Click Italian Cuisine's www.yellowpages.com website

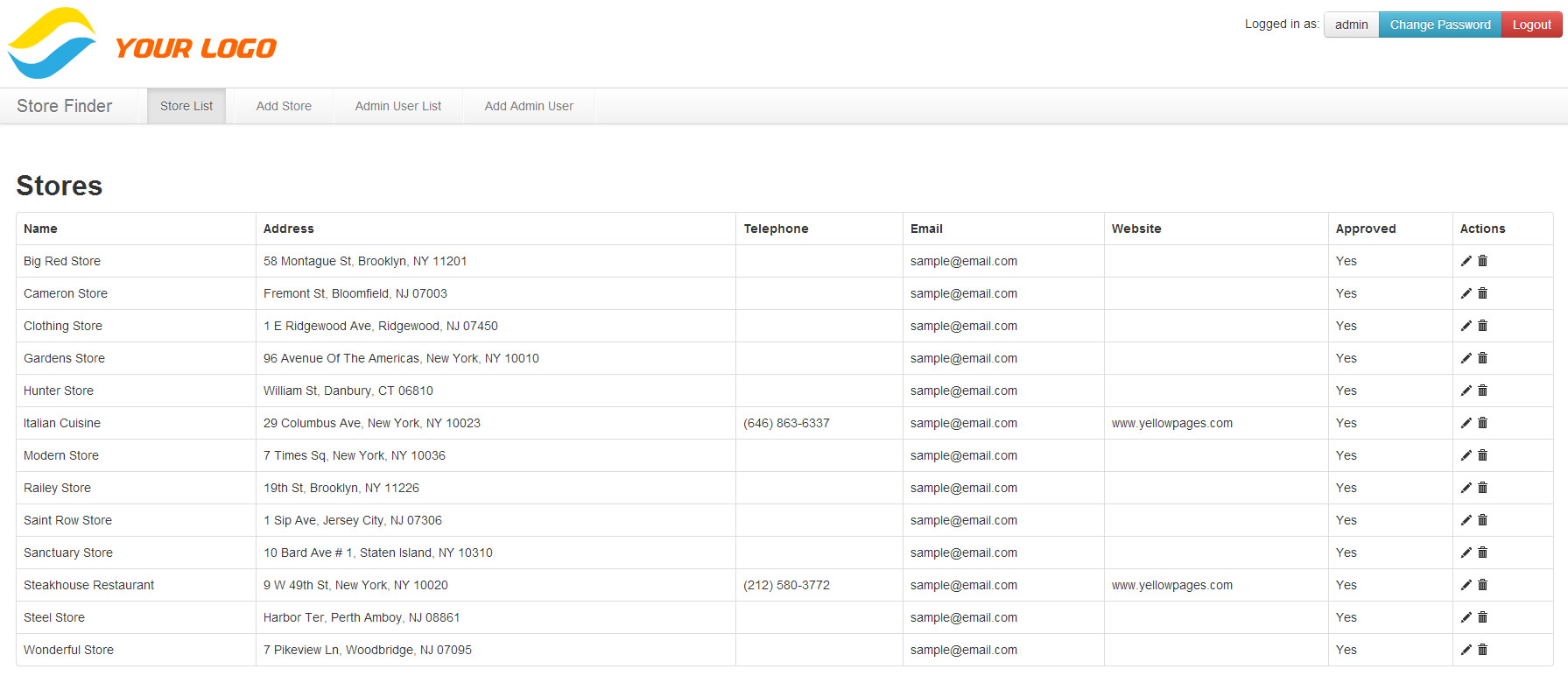[x=1172, y=423]
